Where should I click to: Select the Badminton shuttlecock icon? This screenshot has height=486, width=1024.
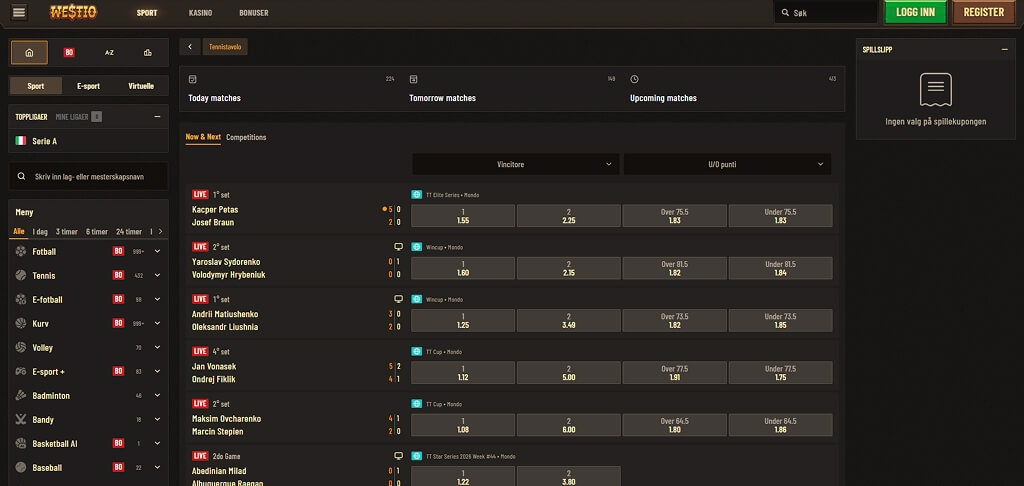[x=21, y=395]
